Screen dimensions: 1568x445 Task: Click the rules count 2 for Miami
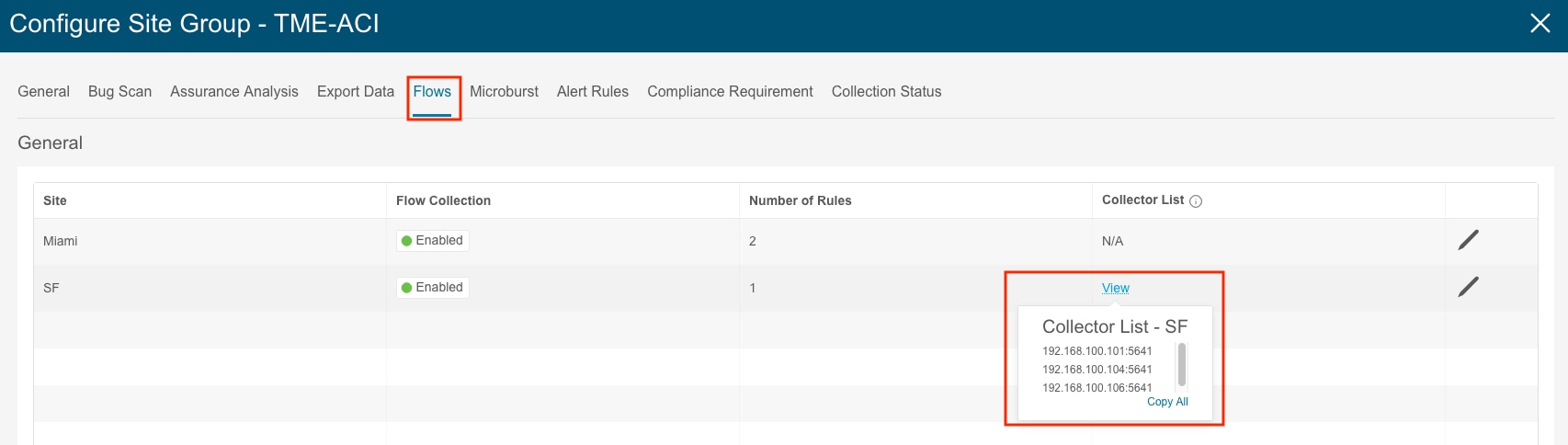tap(753, 241)
